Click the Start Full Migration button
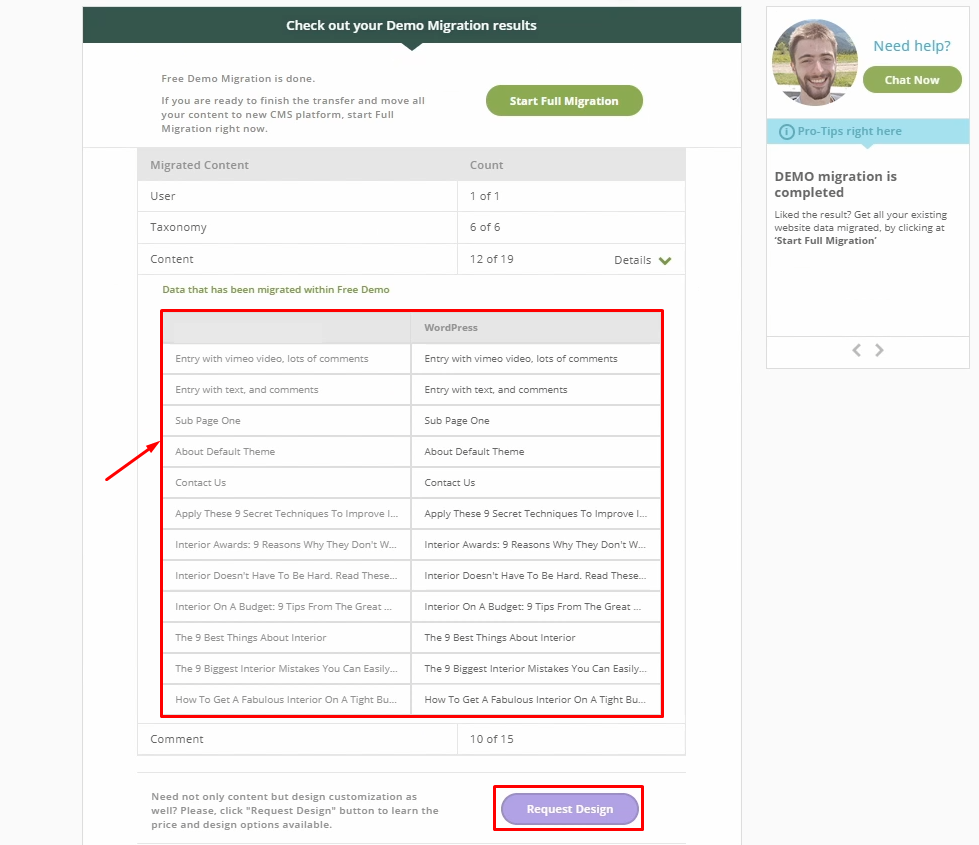979x845 pixels. coord(564,101)
